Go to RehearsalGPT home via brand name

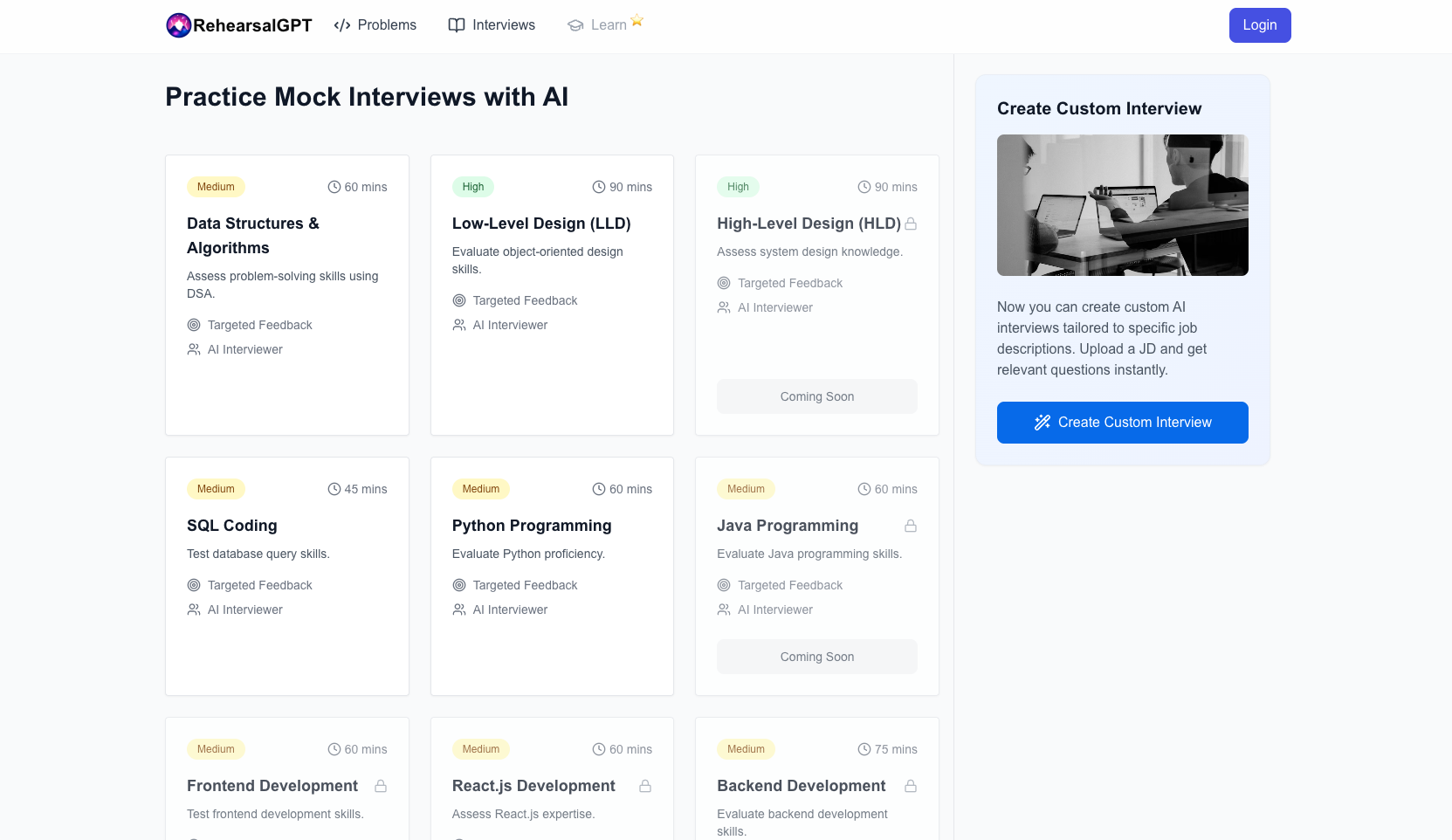click(252, 25)
